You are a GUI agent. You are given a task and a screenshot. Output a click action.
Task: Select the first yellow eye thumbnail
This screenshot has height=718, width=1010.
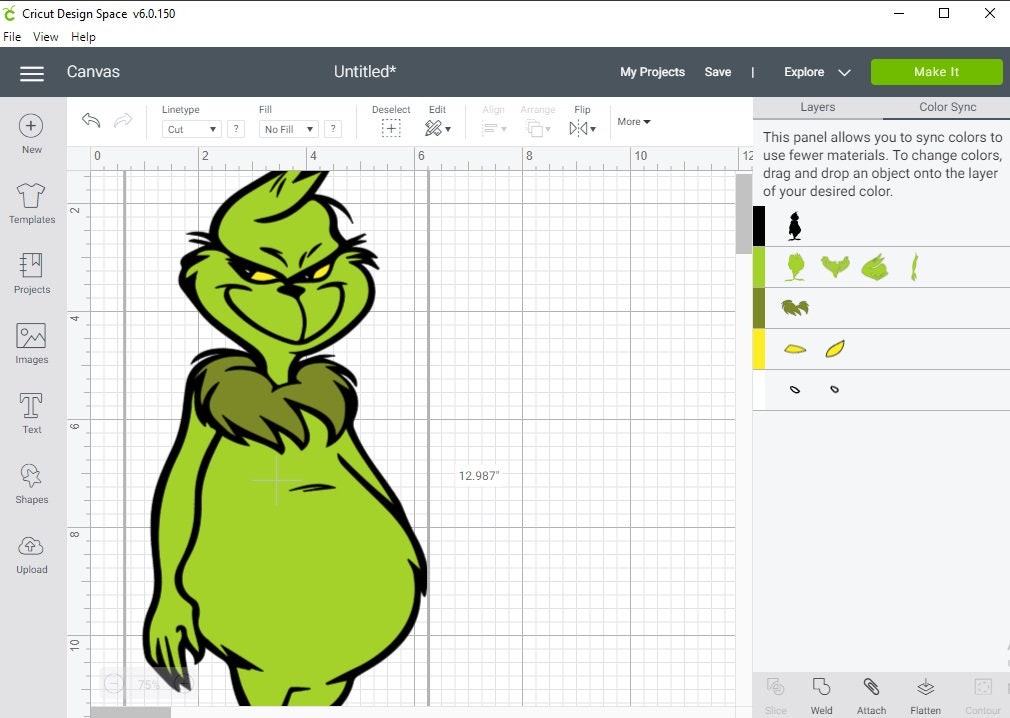[x=795, y=349]
